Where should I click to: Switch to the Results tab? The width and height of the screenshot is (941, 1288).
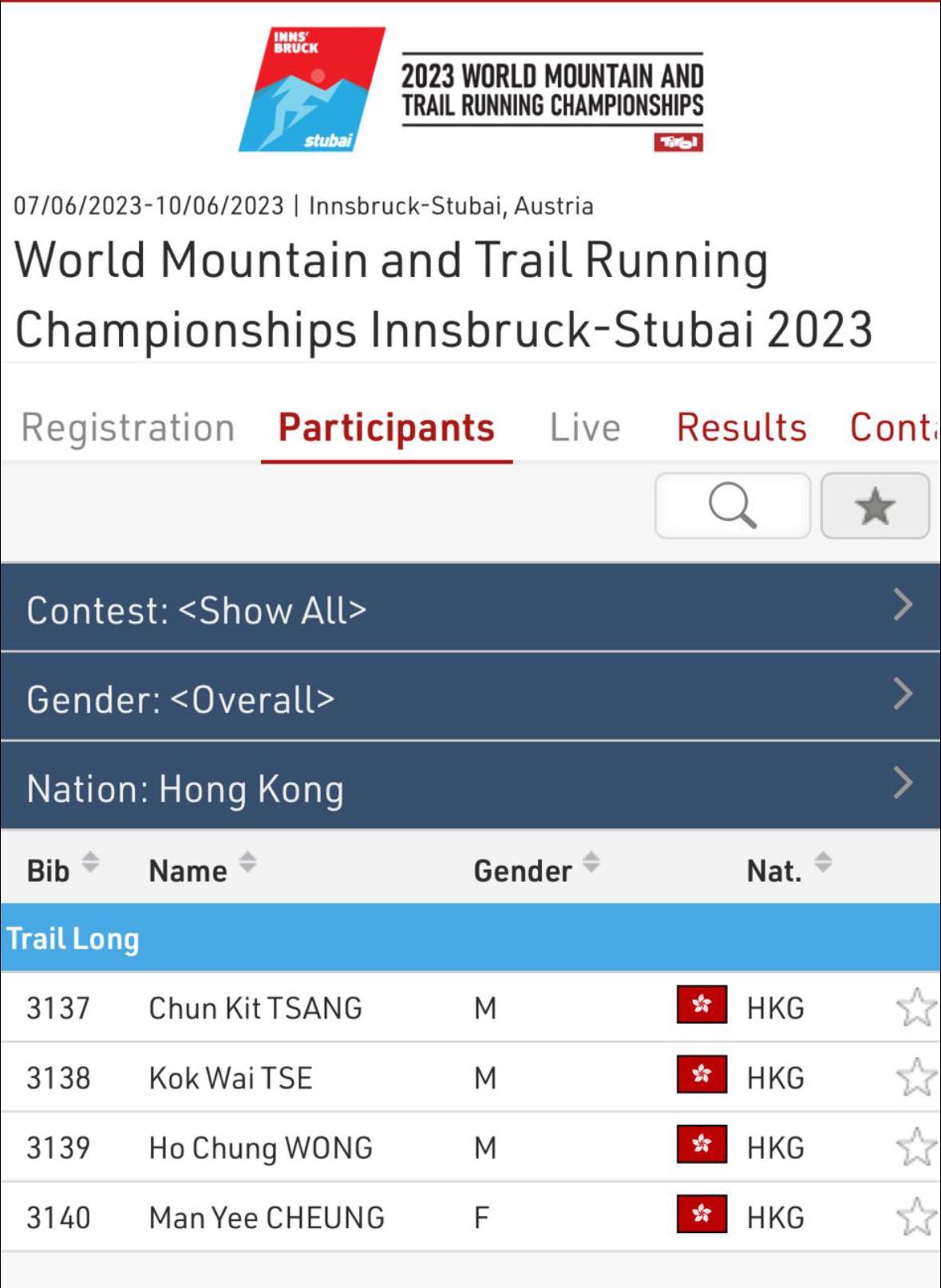click(741, 428)
